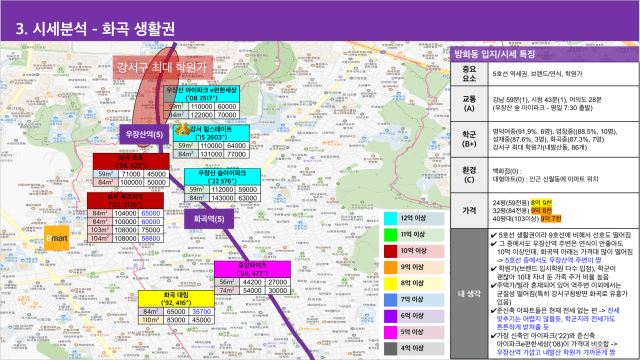Select the blue 7억 이상 legend swatch
Screen dimensions: 640x360
point(391,300)
